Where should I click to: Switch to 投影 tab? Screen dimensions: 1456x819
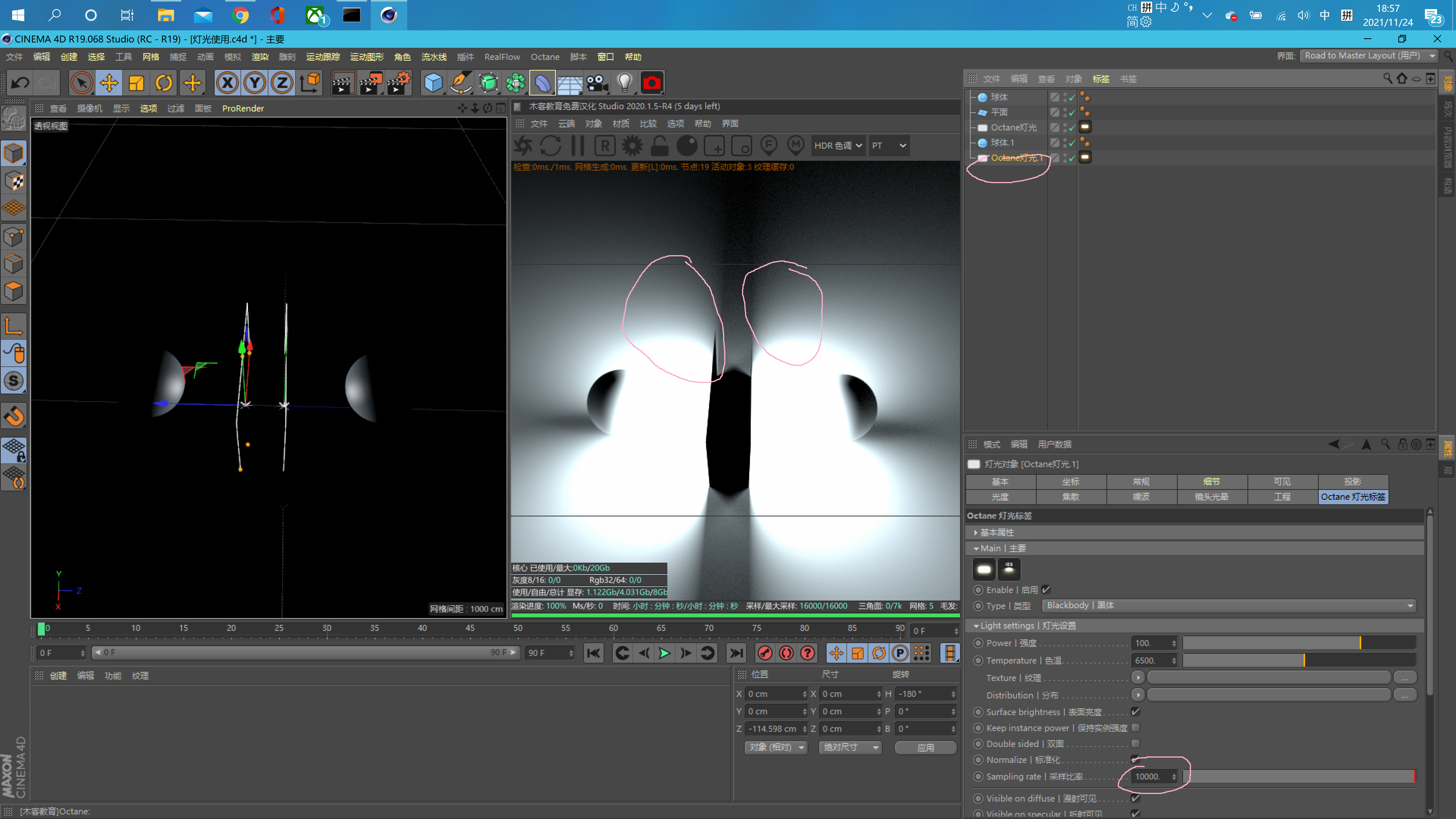pos(1352,482)
